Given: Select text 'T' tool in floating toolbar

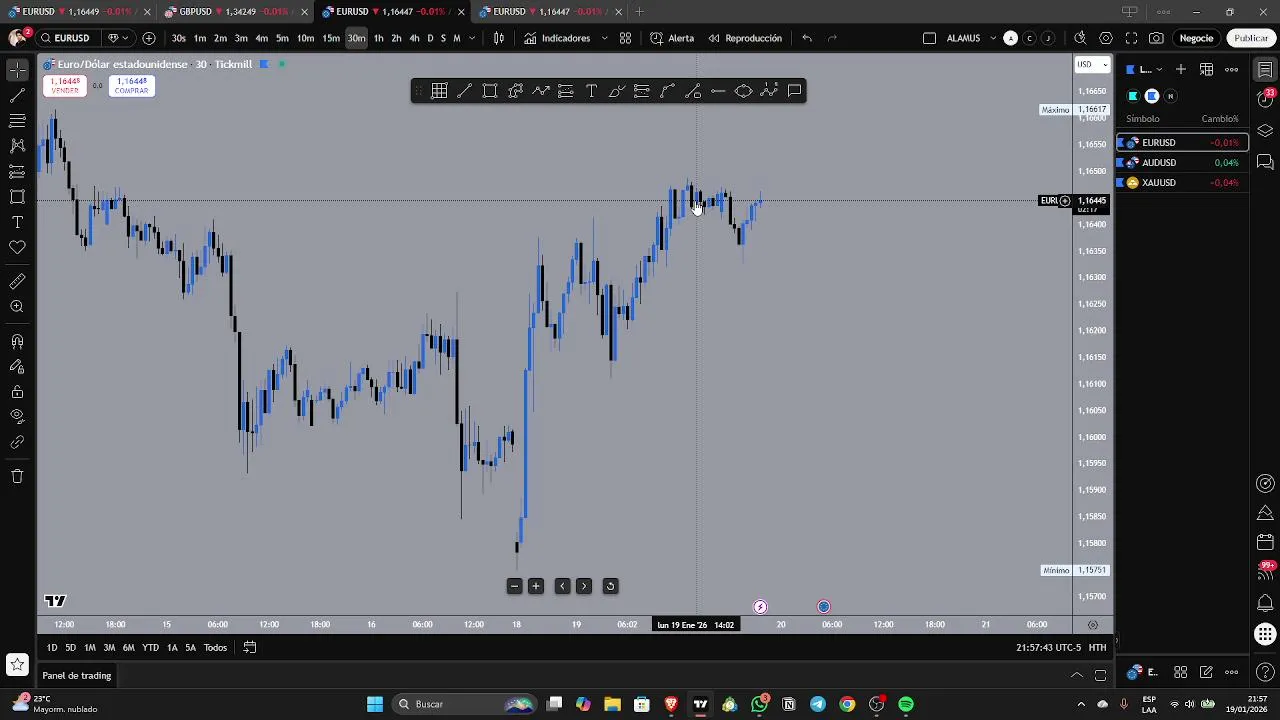Looking at the screenshot, I should (x=591, y=91).
